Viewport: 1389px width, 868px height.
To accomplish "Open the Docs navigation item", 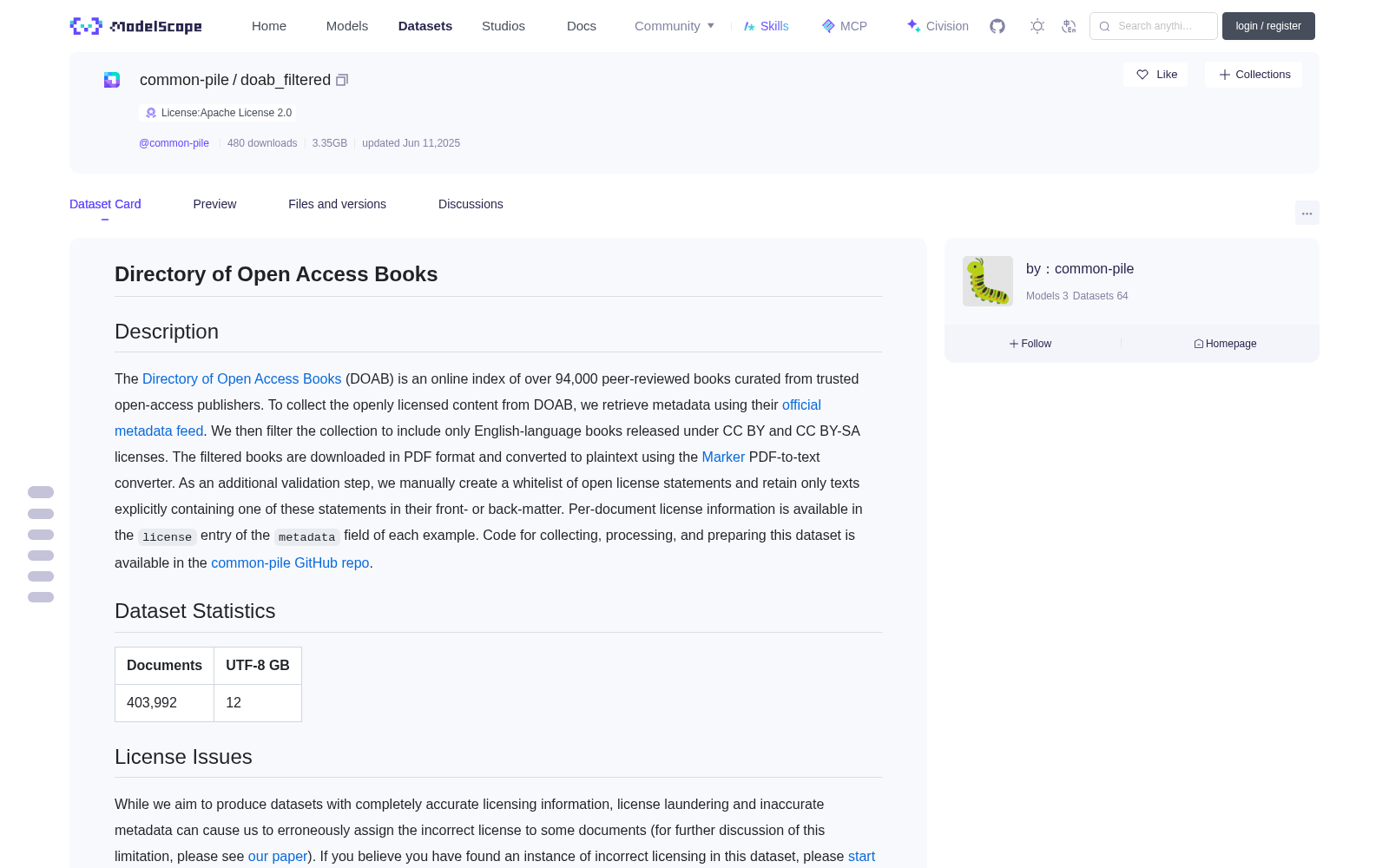I will point(582,26).
